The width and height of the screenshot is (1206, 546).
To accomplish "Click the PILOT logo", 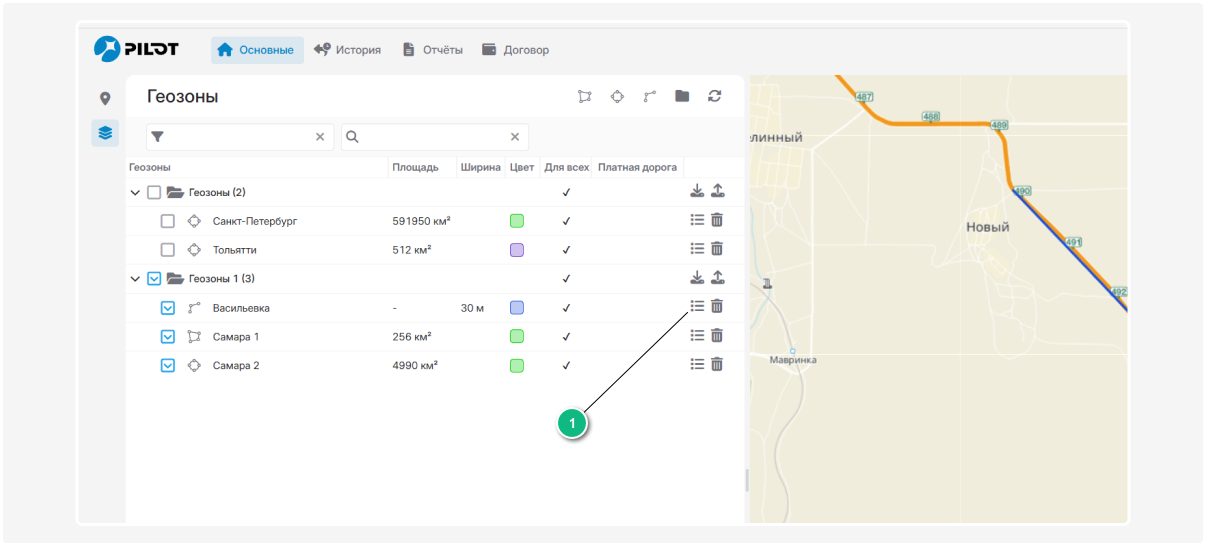I will (x=136, y=49).
